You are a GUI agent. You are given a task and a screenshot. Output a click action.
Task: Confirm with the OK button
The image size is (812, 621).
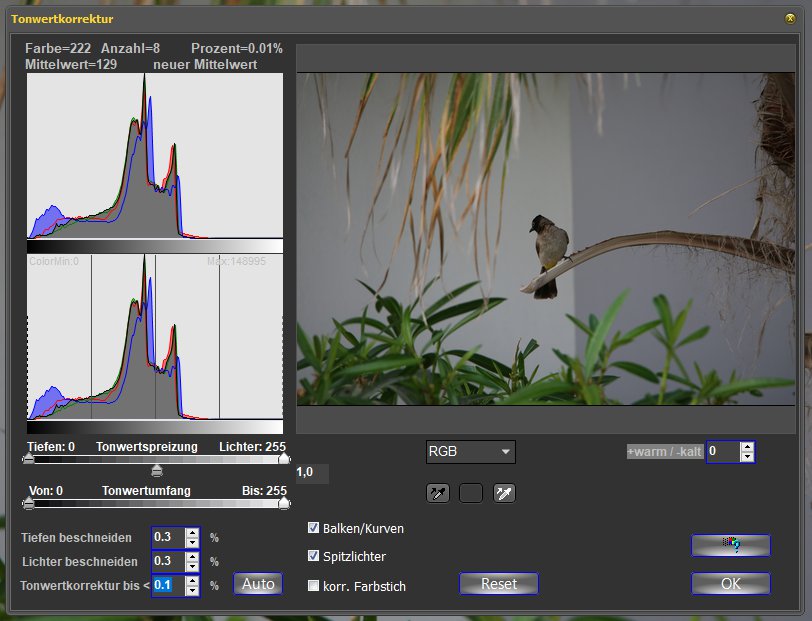pyautogui.click(x=730, y=583)
